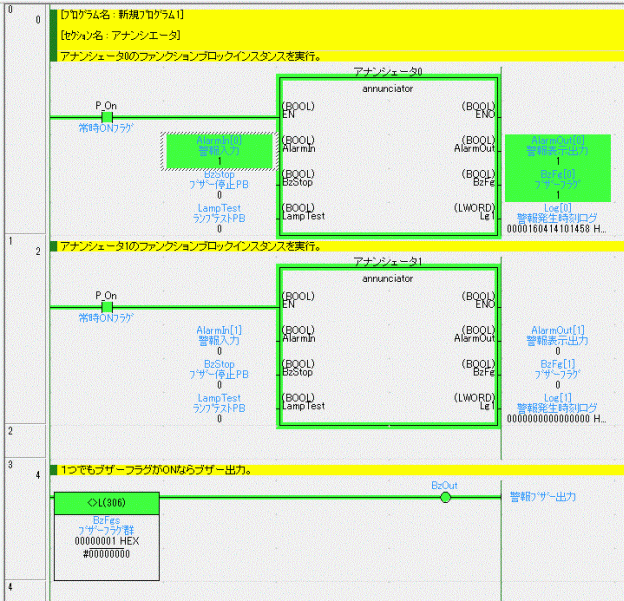Select the アナンシェータ0 function block title

pos(388,72)
